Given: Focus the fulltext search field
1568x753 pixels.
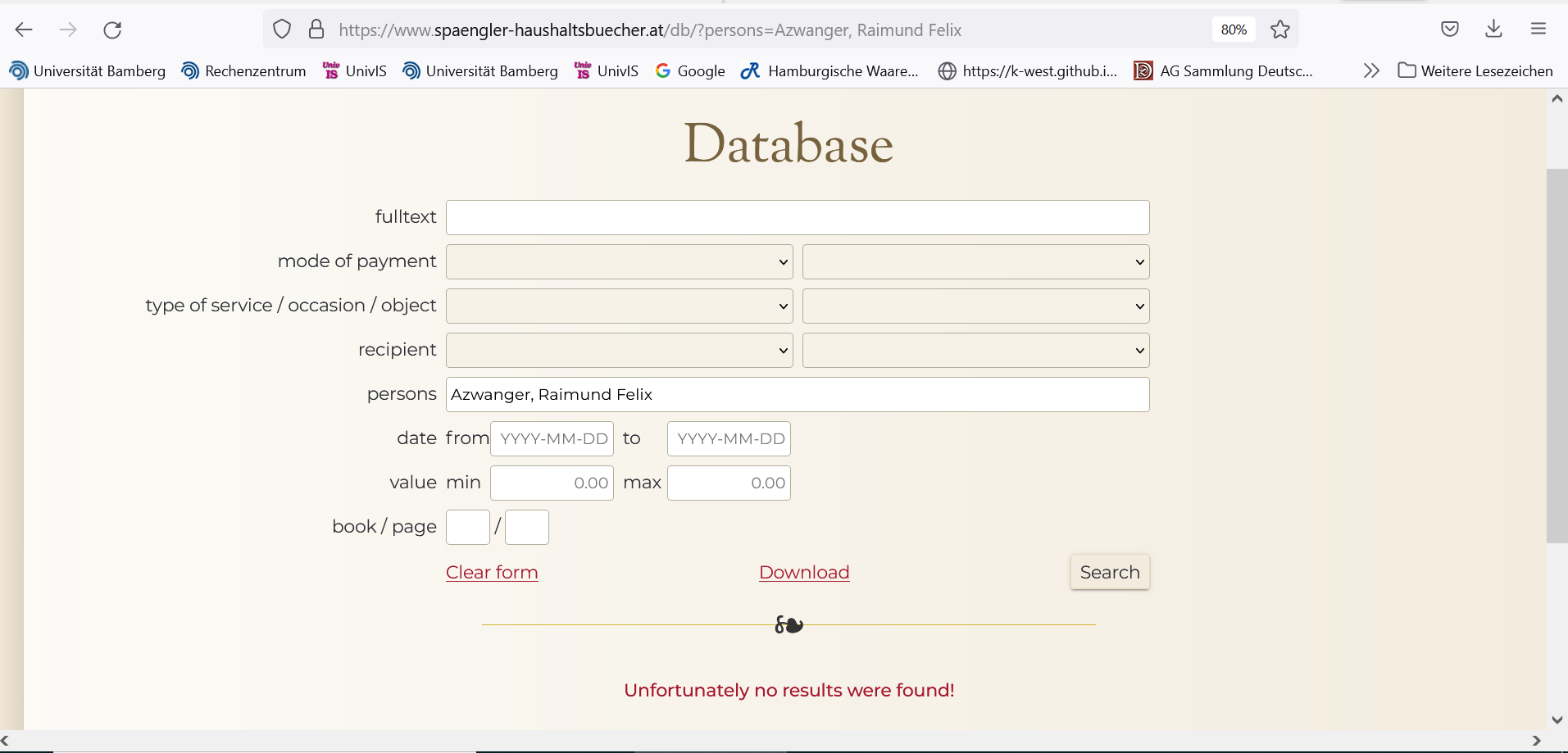Looking at the screenshot, I should [798, 218].
